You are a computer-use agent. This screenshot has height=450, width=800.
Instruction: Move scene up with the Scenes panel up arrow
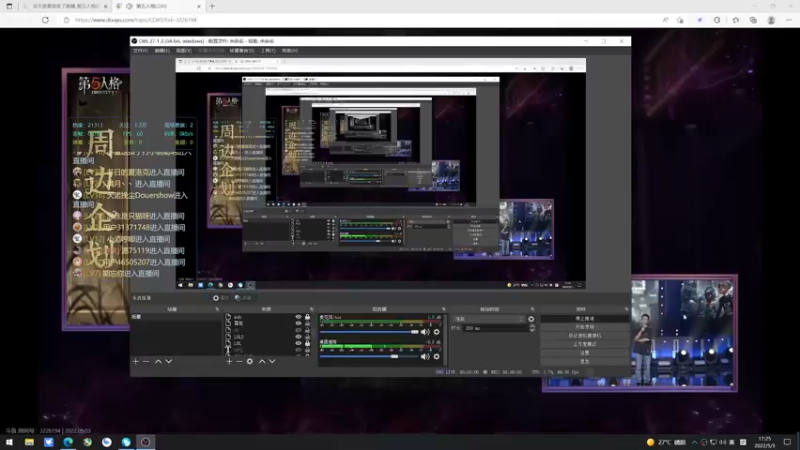click(158, 361)
